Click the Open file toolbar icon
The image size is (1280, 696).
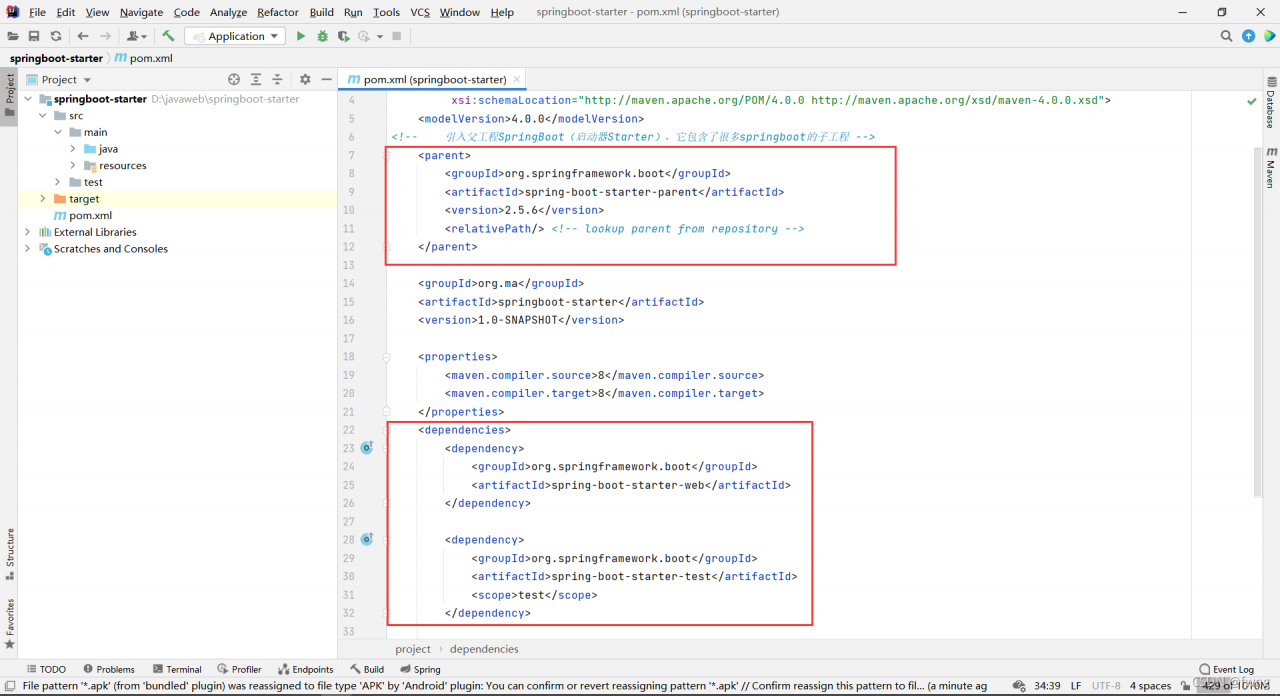click(x=13, y=36)
